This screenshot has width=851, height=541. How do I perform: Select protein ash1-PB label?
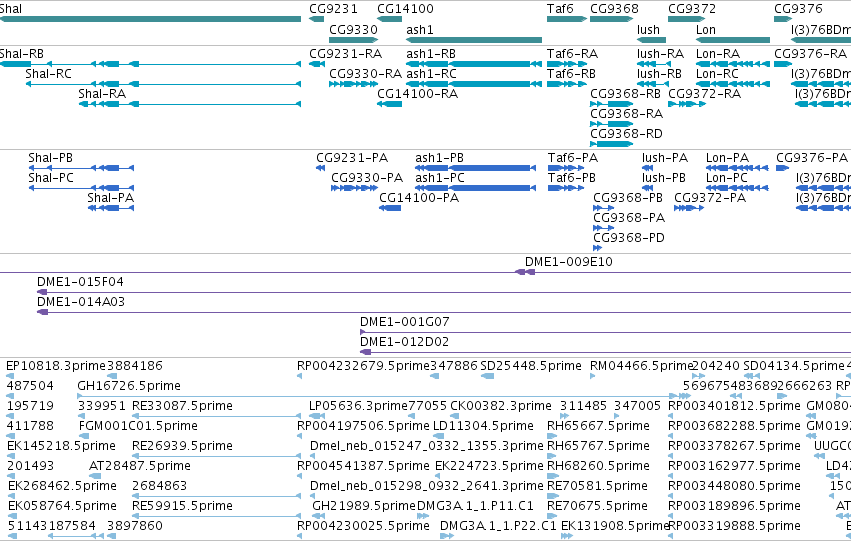(x=440, y=158)
